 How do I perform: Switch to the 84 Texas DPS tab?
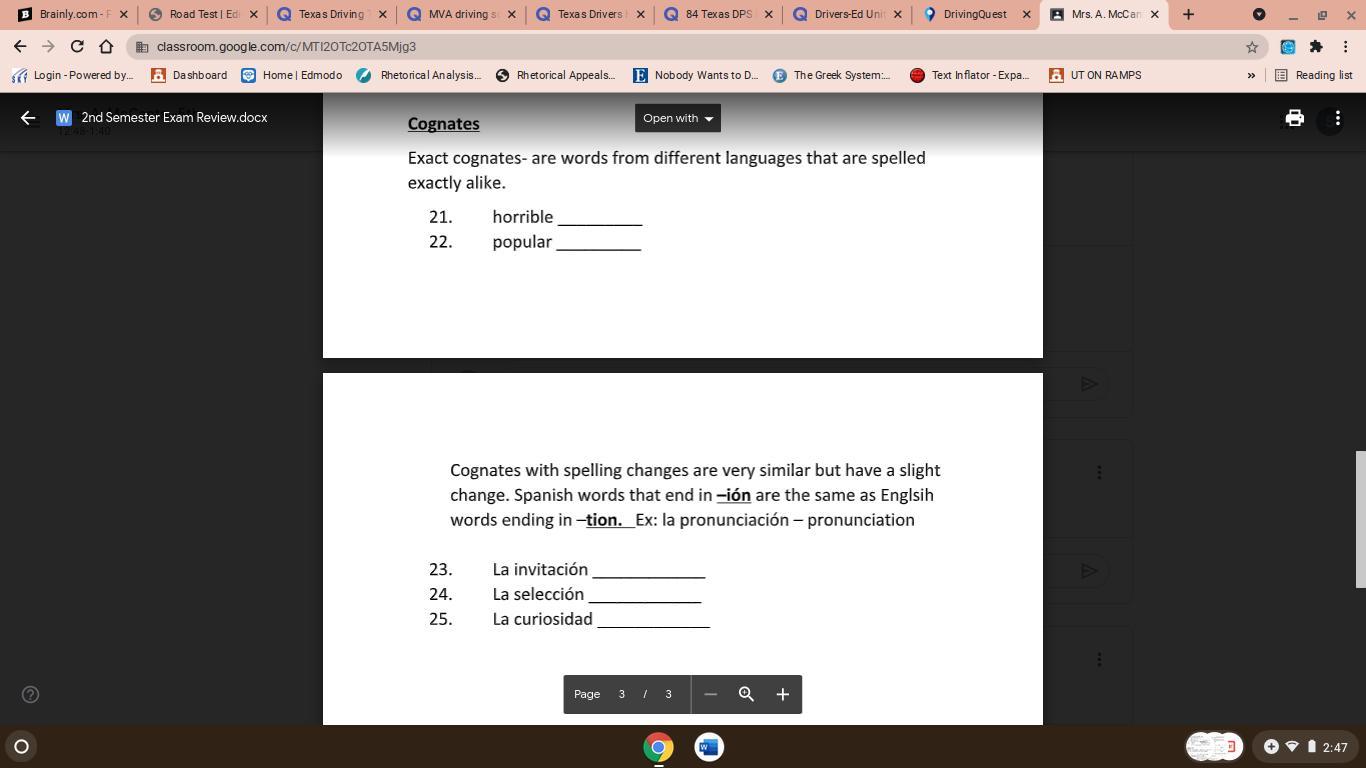[718, 14]
